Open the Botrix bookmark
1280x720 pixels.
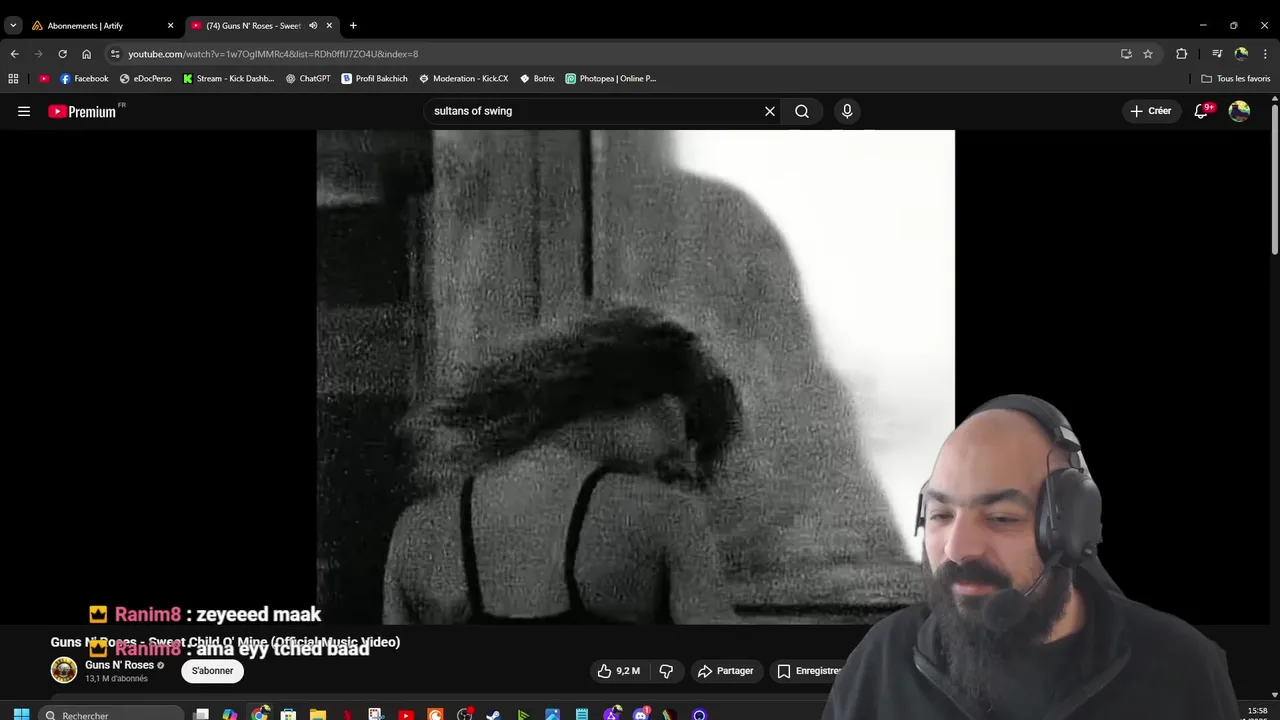click(x=538, y=79)
